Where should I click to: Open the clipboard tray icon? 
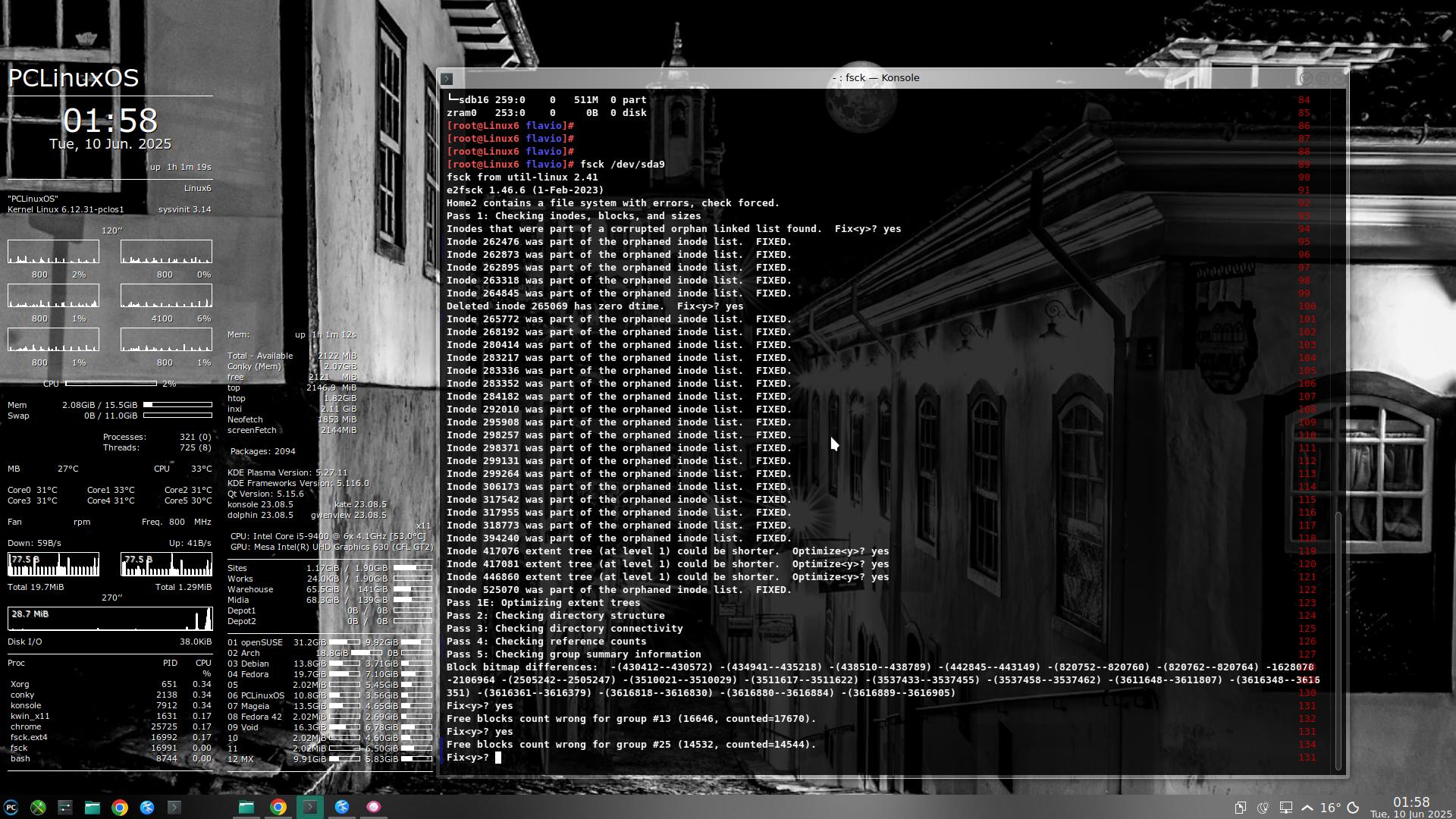click(x=1240, y=808)
